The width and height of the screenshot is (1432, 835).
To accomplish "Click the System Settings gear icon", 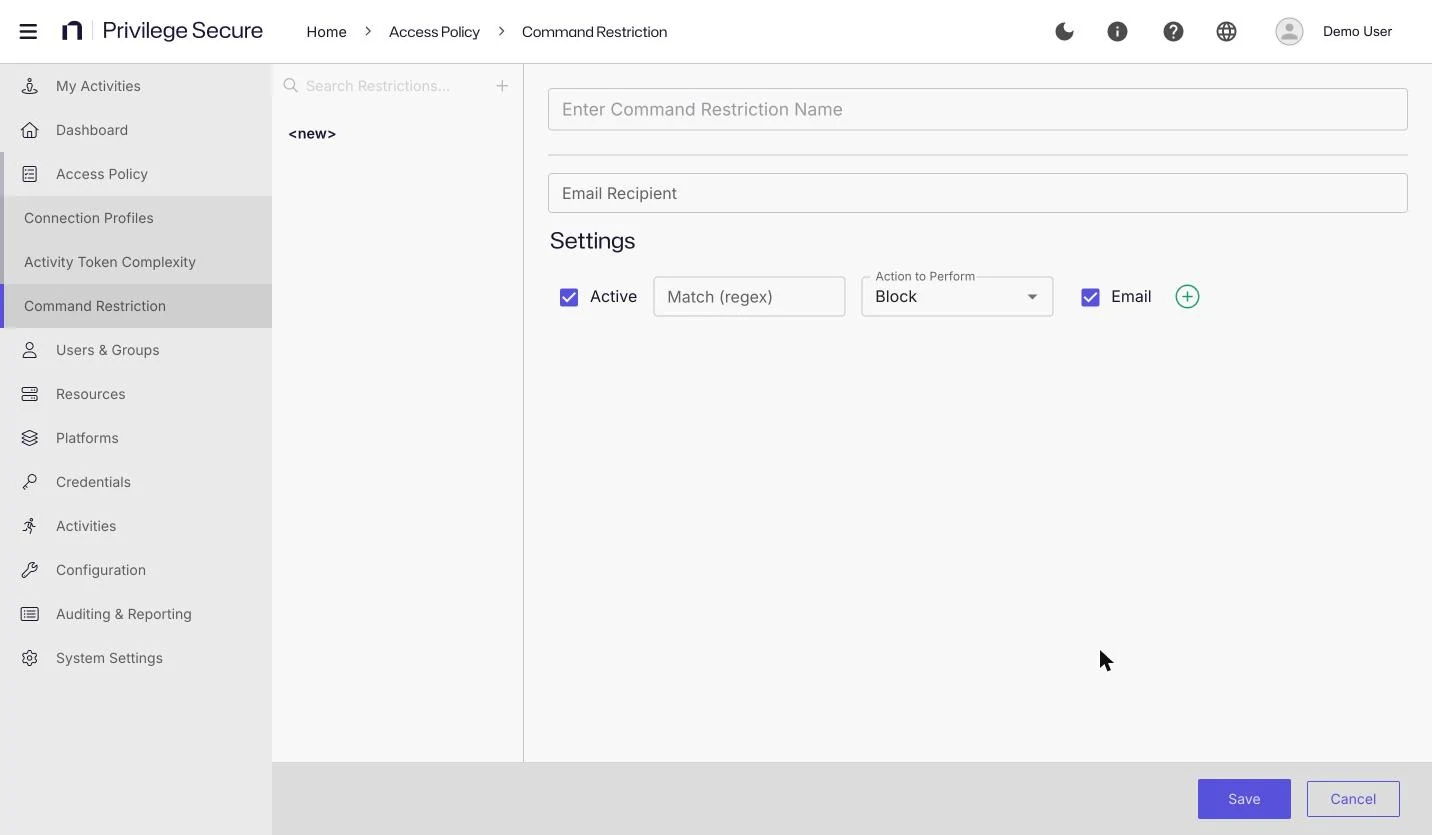I will click(x=30, y=658).
